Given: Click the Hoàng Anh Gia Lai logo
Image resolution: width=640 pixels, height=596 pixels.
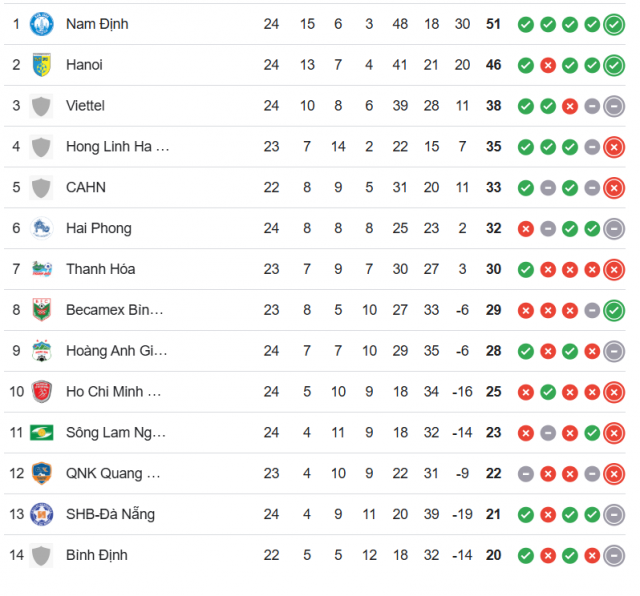Looking at the screenshot, I should point(42,351).
